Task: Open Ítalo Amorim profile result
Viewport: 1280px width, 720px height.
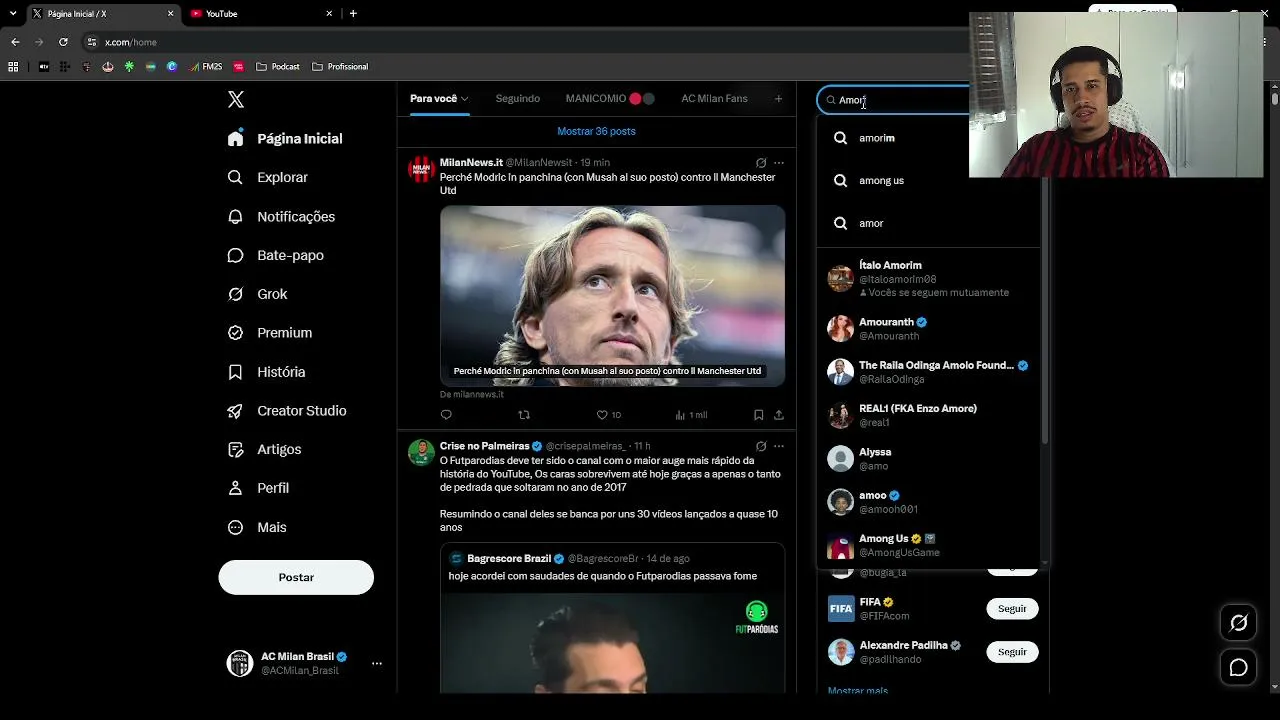Action: pos(929,278)
